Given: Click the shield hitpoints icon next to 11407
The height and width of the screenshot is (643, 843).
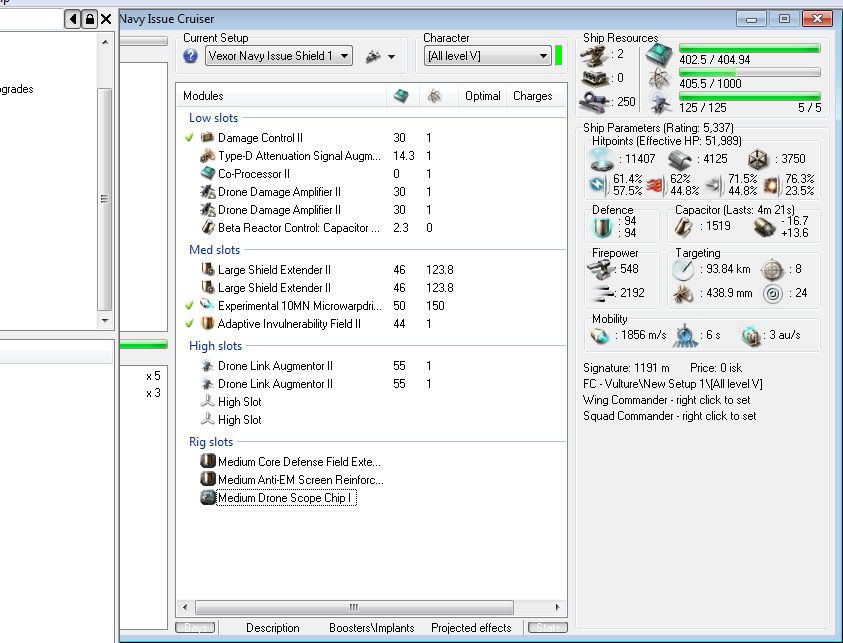Looking at the screenshot, I should click(602, 159).
